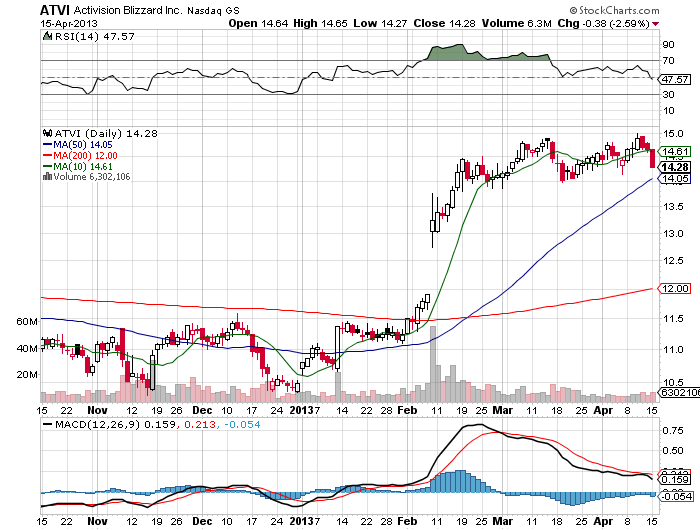Viewport: 700px width, 530px height.
Task: Click the Activision Blizzard Inc. company name
Action: (128, 10)
